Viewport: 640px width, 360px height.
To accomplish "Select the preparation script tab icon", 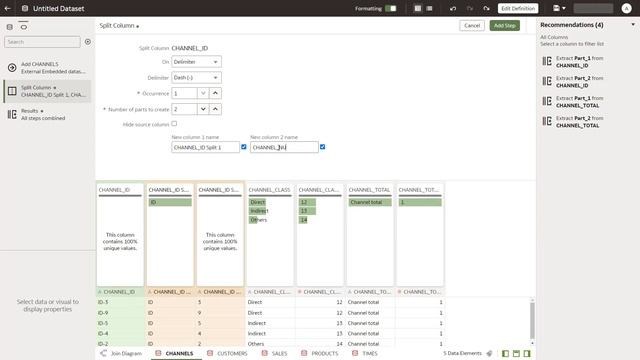I will coord(24,27).
